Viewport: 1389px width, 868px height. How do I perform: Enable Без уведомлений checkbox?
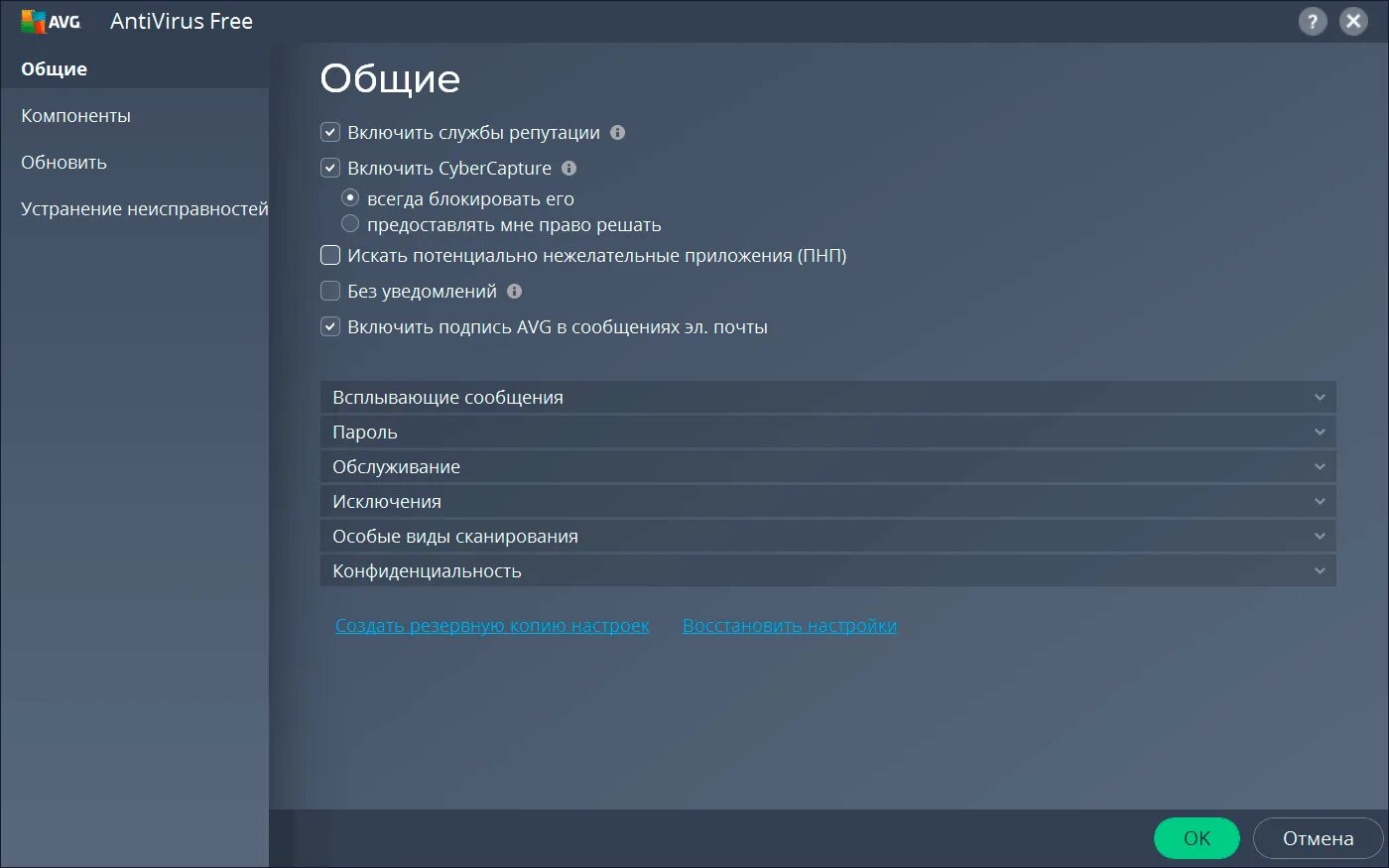coord(330,291)
